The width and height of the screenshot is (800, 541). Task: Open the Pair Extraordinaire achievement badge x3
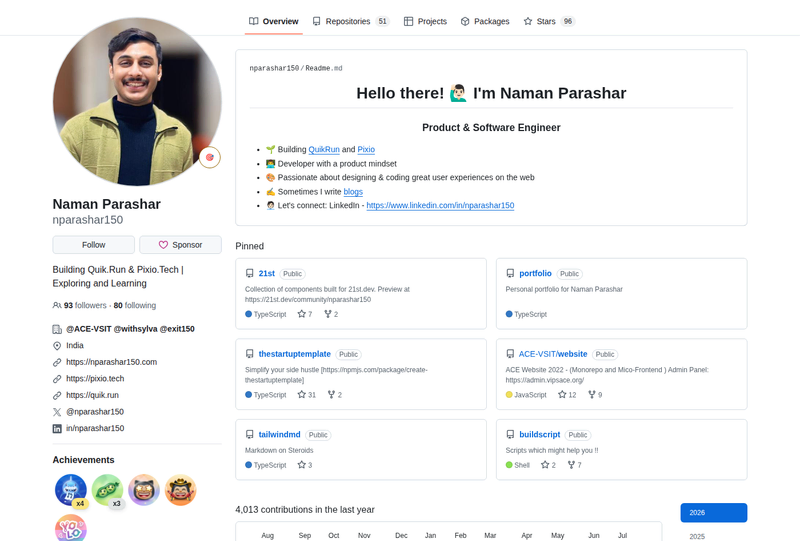[x=107, y=490]
